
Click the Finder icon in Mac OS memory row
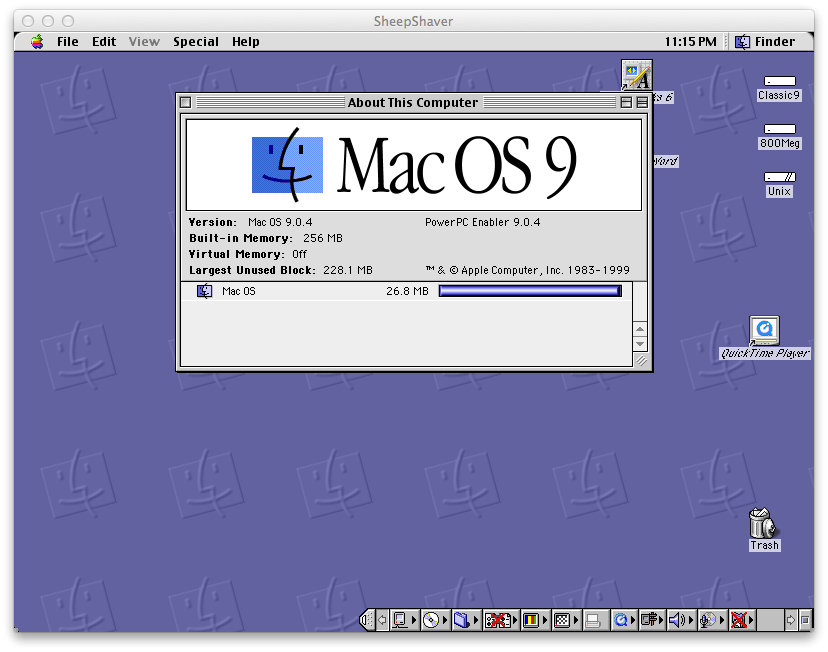tap(204, 291)
